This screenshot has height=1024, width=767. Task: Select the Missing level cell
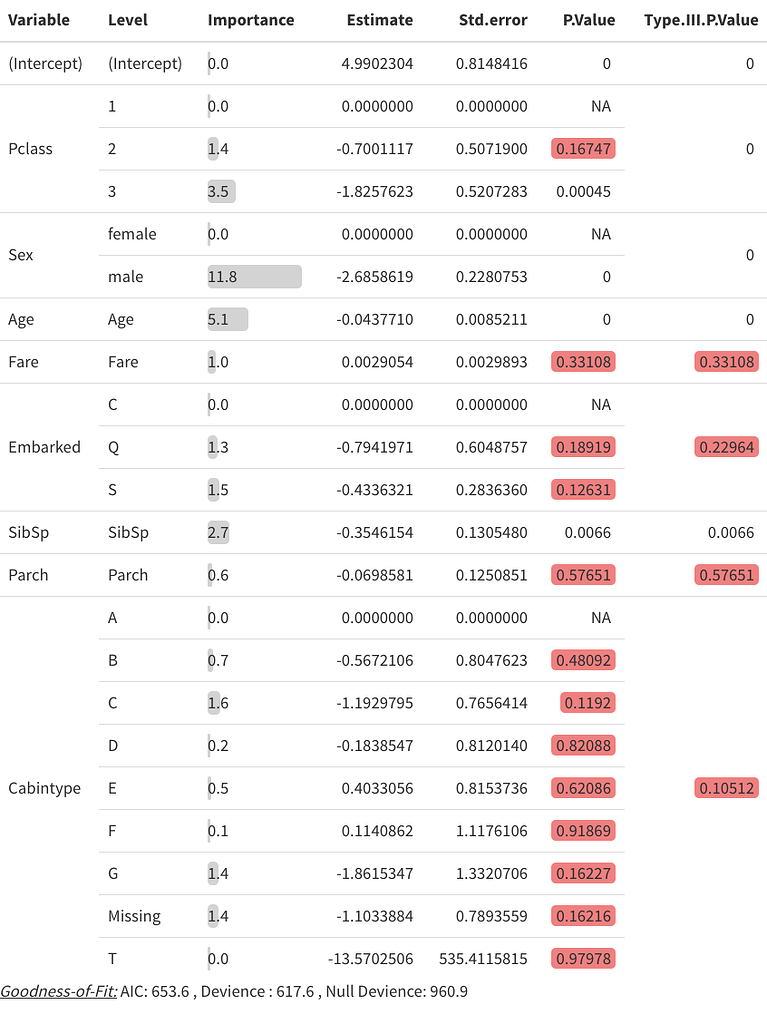pyautogui.click(x=134, y=916)
